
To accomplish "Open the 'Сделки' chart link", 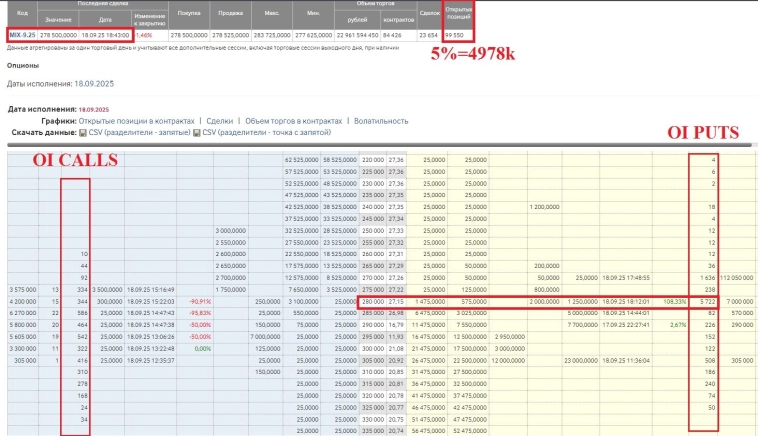I will [219, 121].
